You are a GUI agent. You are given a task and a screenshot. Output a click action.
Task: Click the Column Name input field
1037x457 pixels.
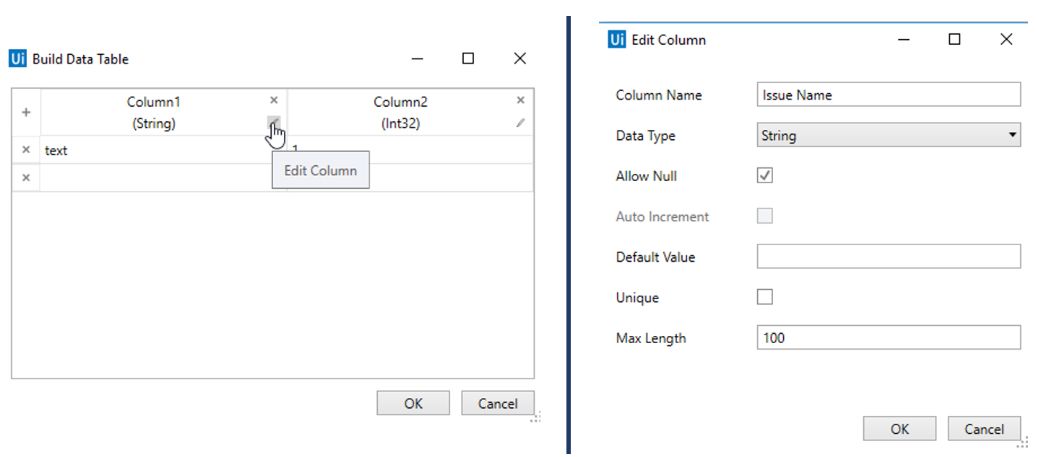click(888, 95)
